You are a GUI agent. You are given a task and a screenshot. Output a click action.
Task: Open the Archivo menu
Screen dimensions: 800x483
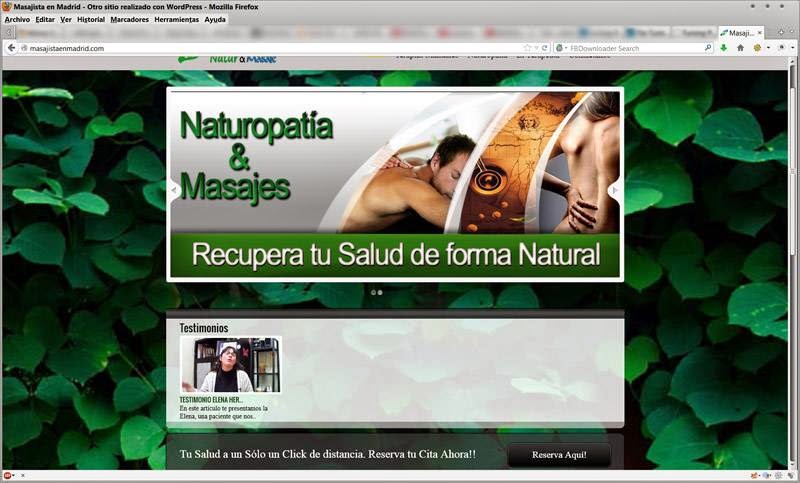pyautogui.click(x=17, y=19)
